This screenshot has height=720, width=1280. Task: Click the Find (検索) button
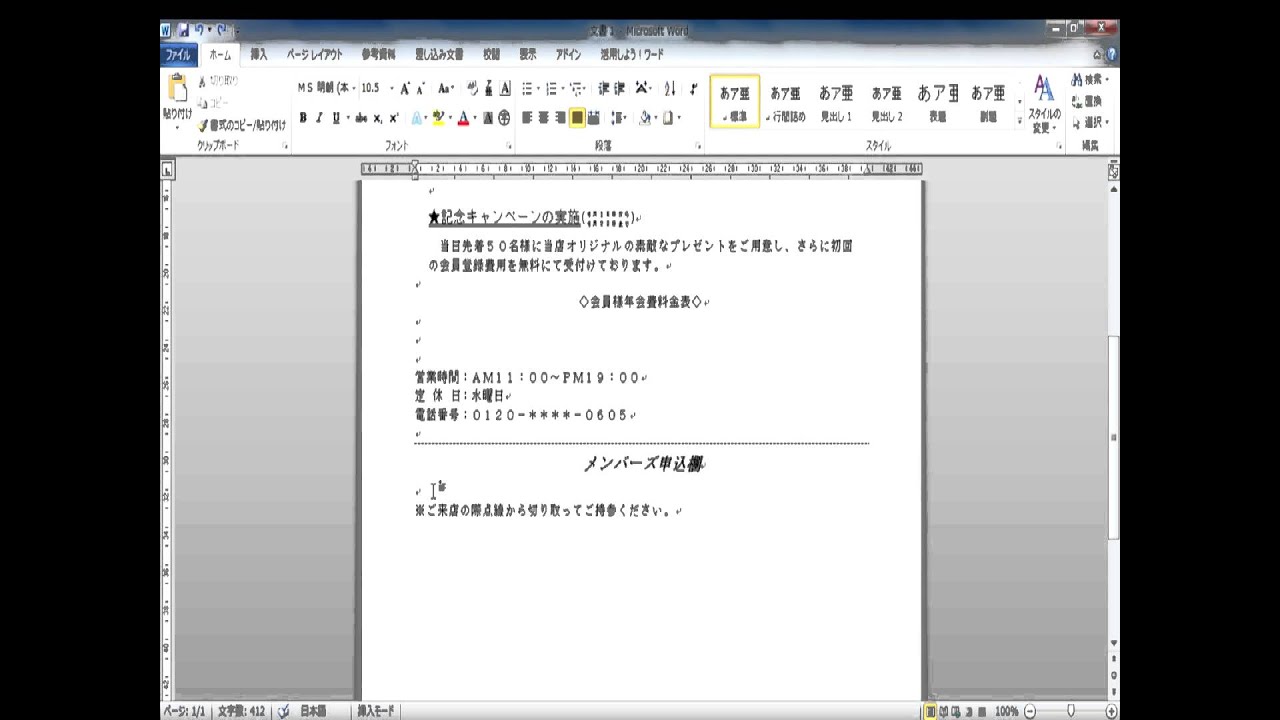click(x=1089, y=80)
